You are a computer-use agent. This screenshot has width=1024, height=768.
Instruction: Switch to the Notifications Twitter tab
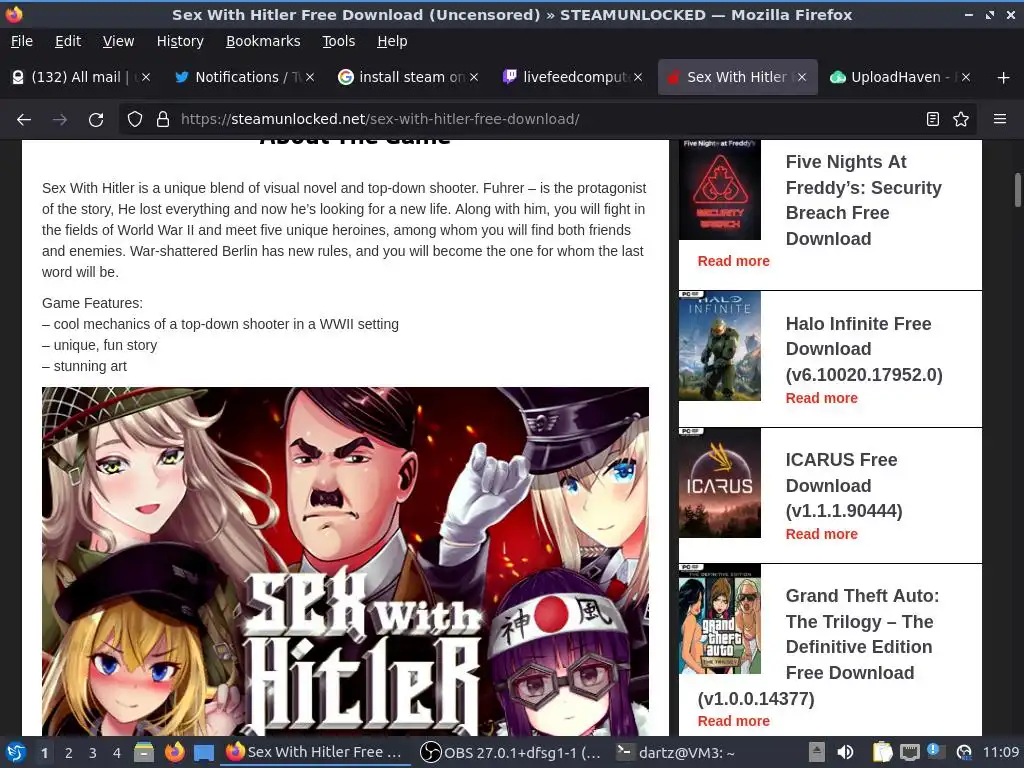coord(245,77)
